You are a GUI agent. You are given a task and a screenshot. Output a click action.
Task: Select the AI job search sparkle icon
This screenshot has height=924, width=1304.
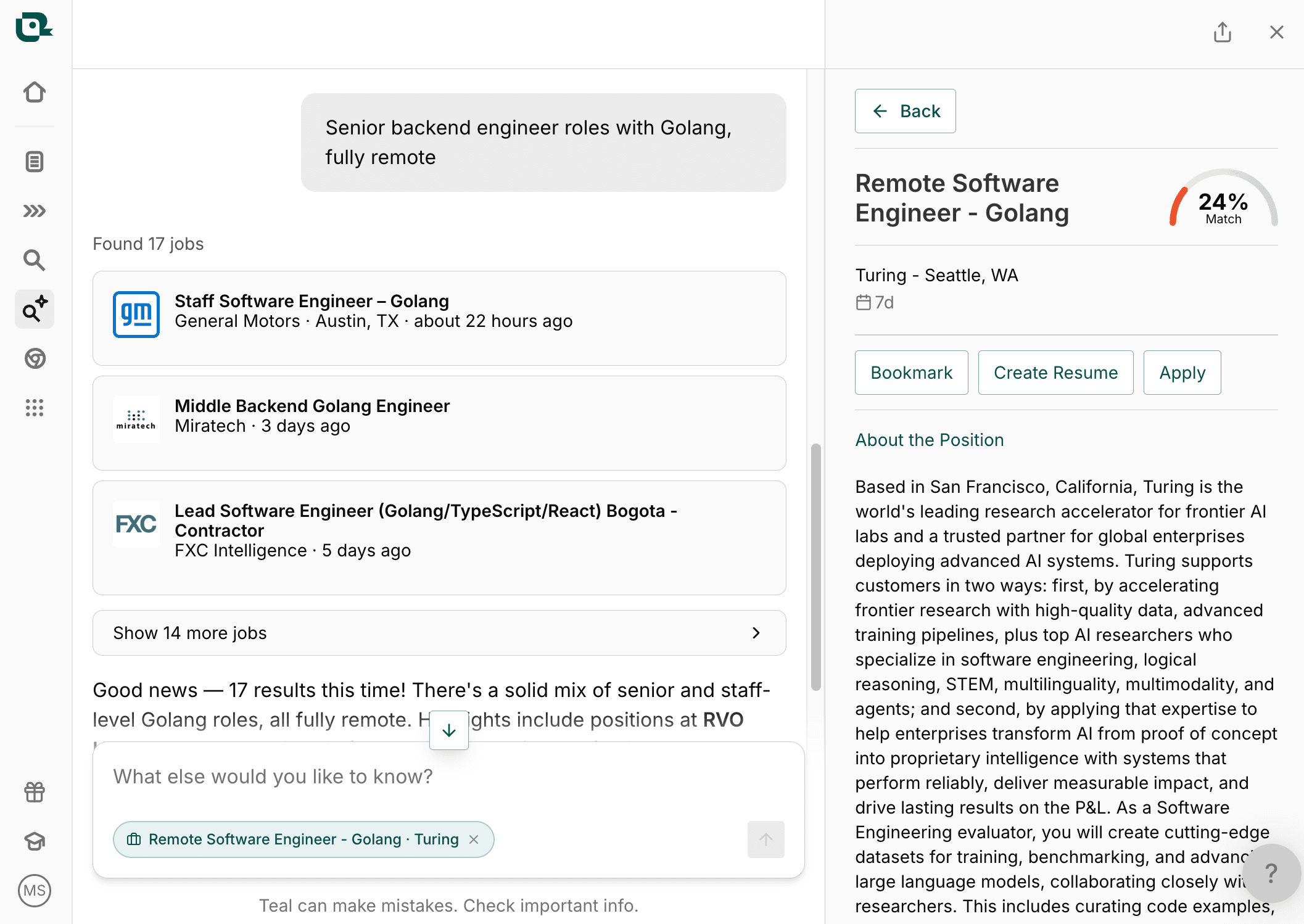35,309
